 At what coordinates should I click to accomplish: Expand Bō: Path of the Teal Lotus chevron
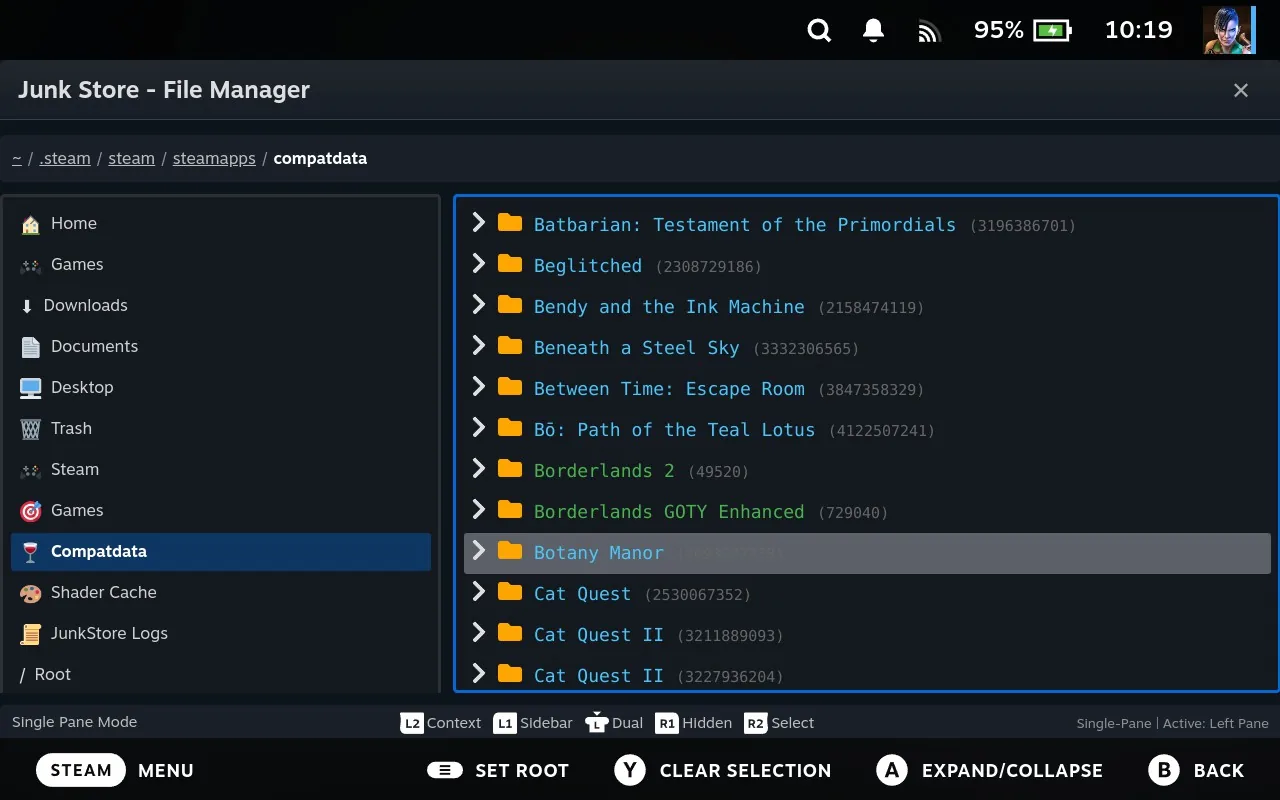[x=478, y=428]
